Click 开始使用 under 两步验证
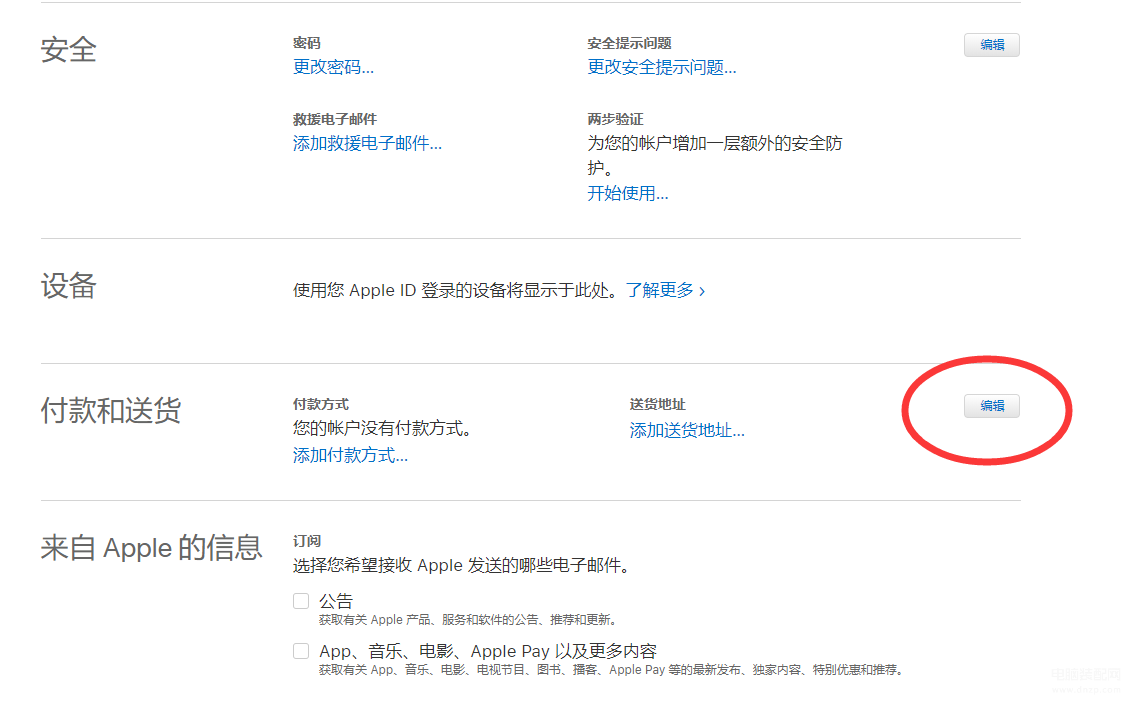Image resolution: width=1131 pixels, height=703 pixels. click(627, 193)
